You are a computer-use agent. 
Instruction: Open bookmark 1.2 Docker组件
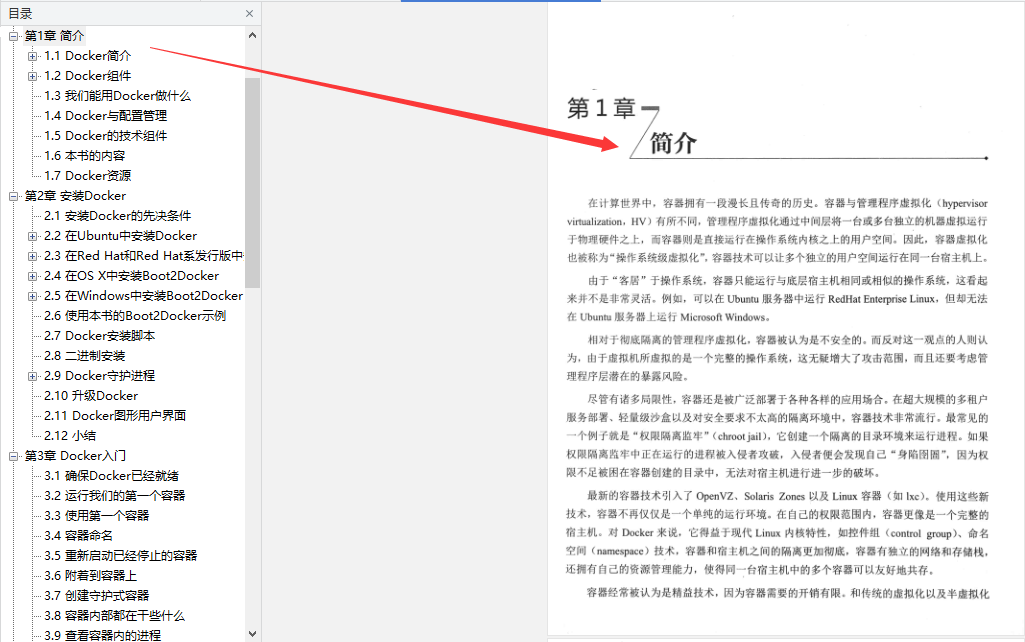pyautogui.click(x=88, y=76)
